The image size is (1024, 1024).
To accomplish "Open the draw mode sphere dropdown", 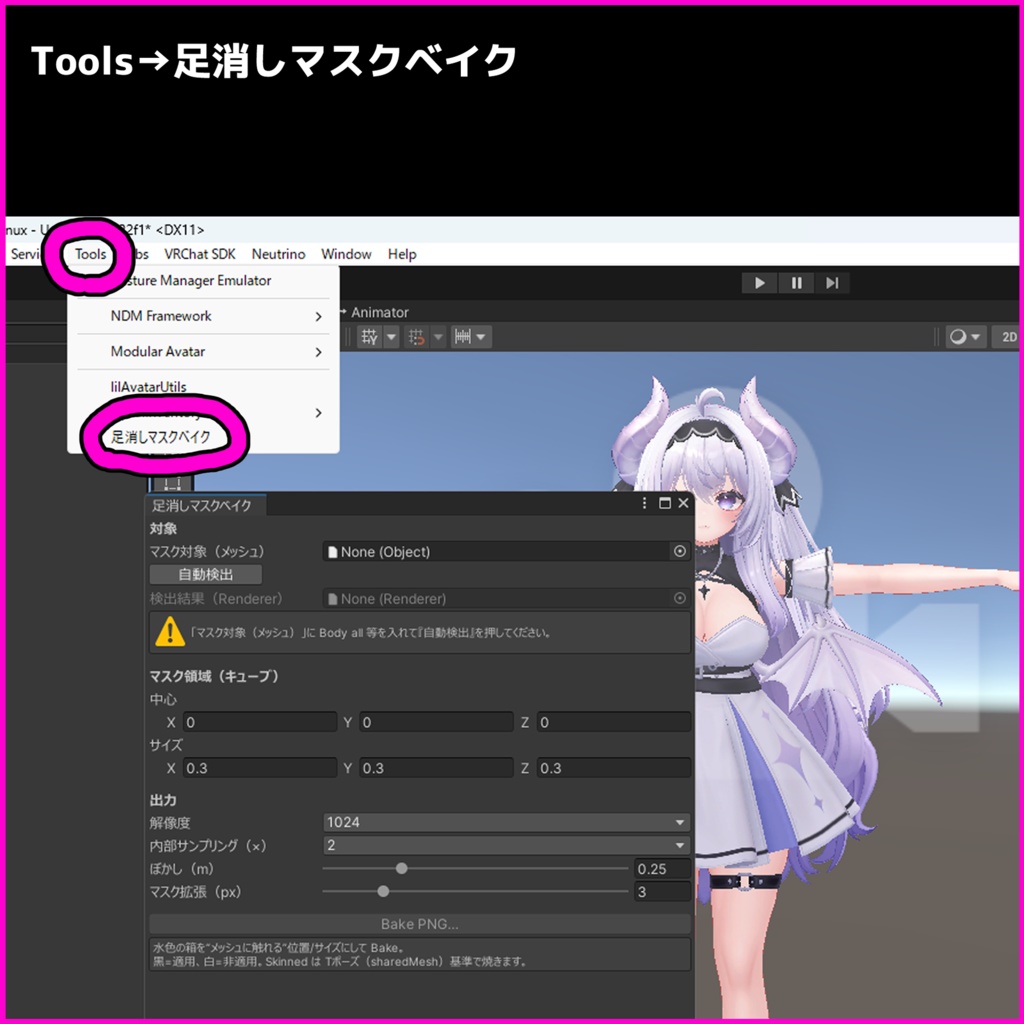I will pyautogui.click(x=965, y=337).
